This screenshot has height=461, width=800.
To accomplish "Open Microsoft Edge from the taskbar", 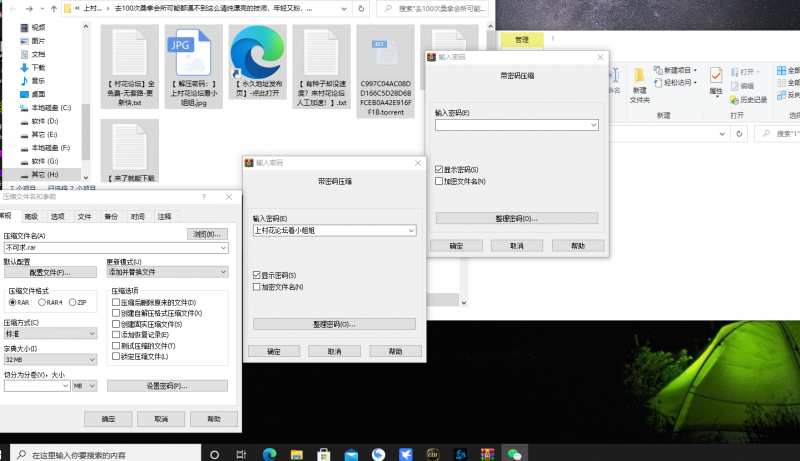I will [269, 453].
